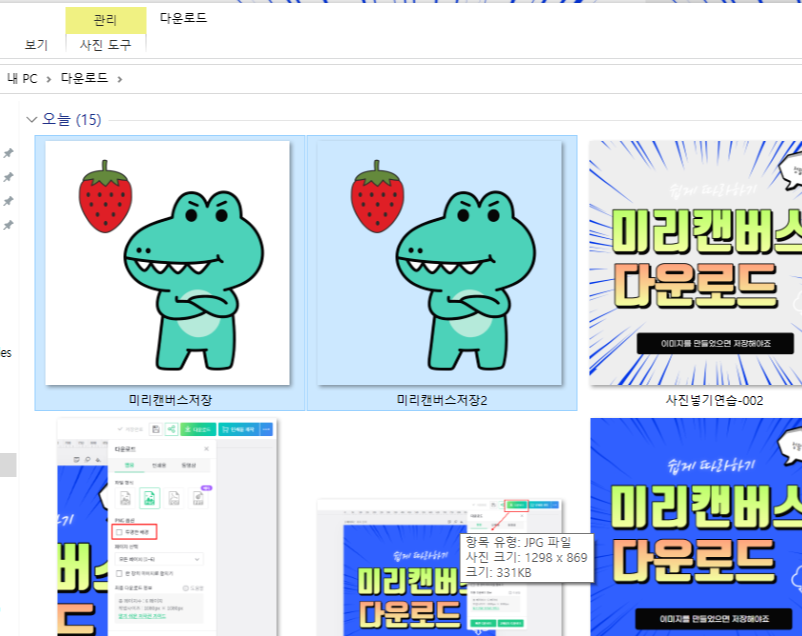
Task: Click the second pin icon in sidebar
Action: tap(8, 177)
